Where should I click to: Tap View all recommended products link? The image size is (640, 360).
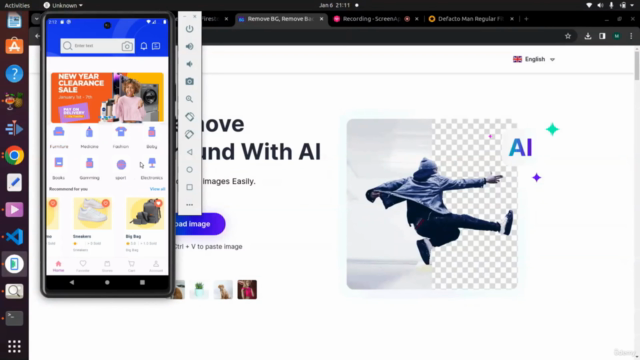pyautogui.click(x=157, y=189)
